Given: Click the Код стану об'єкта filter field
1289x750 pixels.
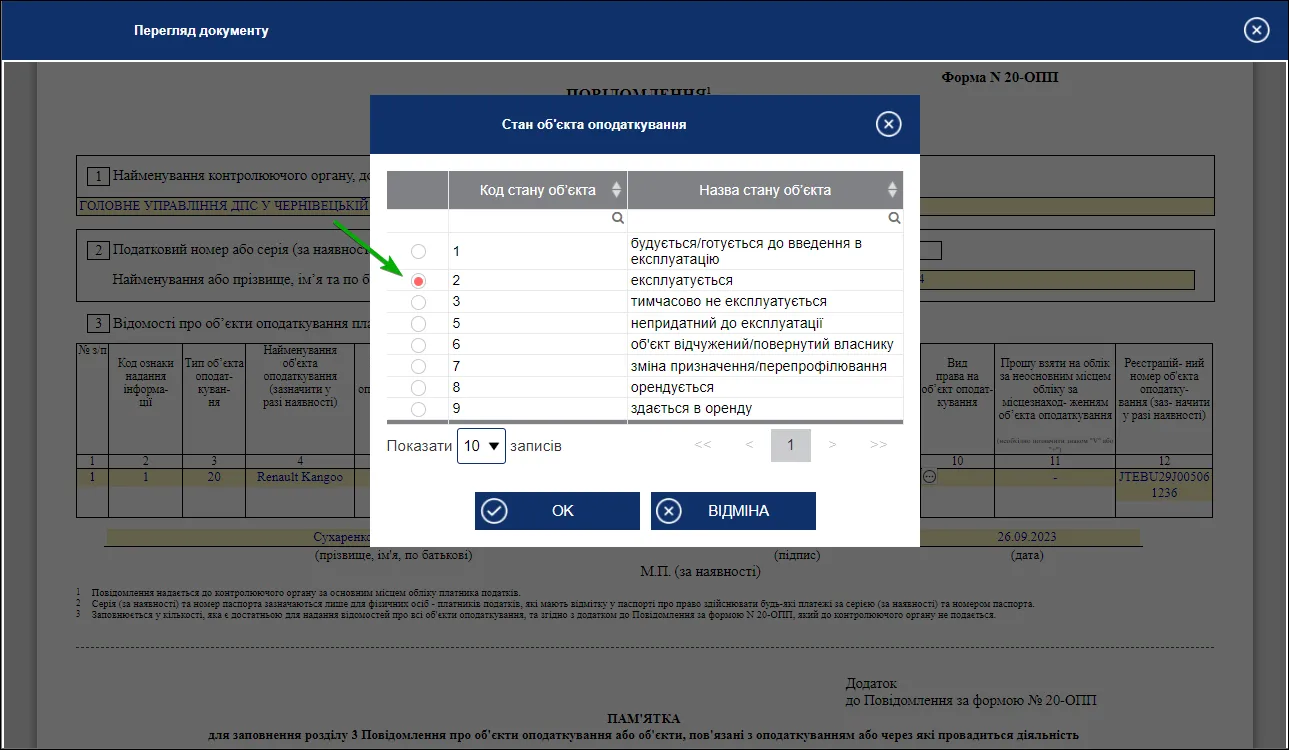Looking at the screenshot, I should pyautogui.click(x=538, y=219).
